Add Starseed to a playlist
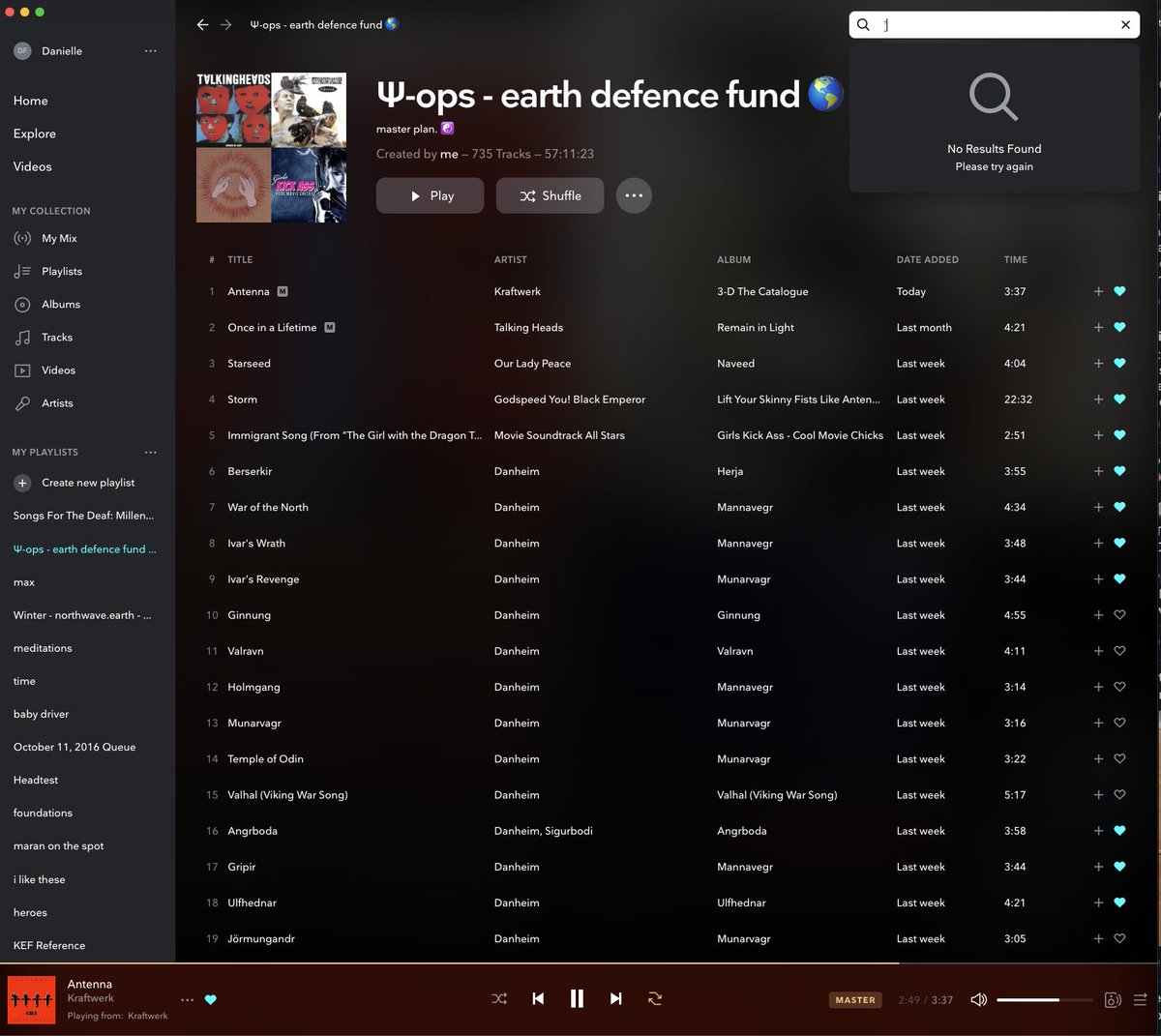 click(x=1098, y=364)
